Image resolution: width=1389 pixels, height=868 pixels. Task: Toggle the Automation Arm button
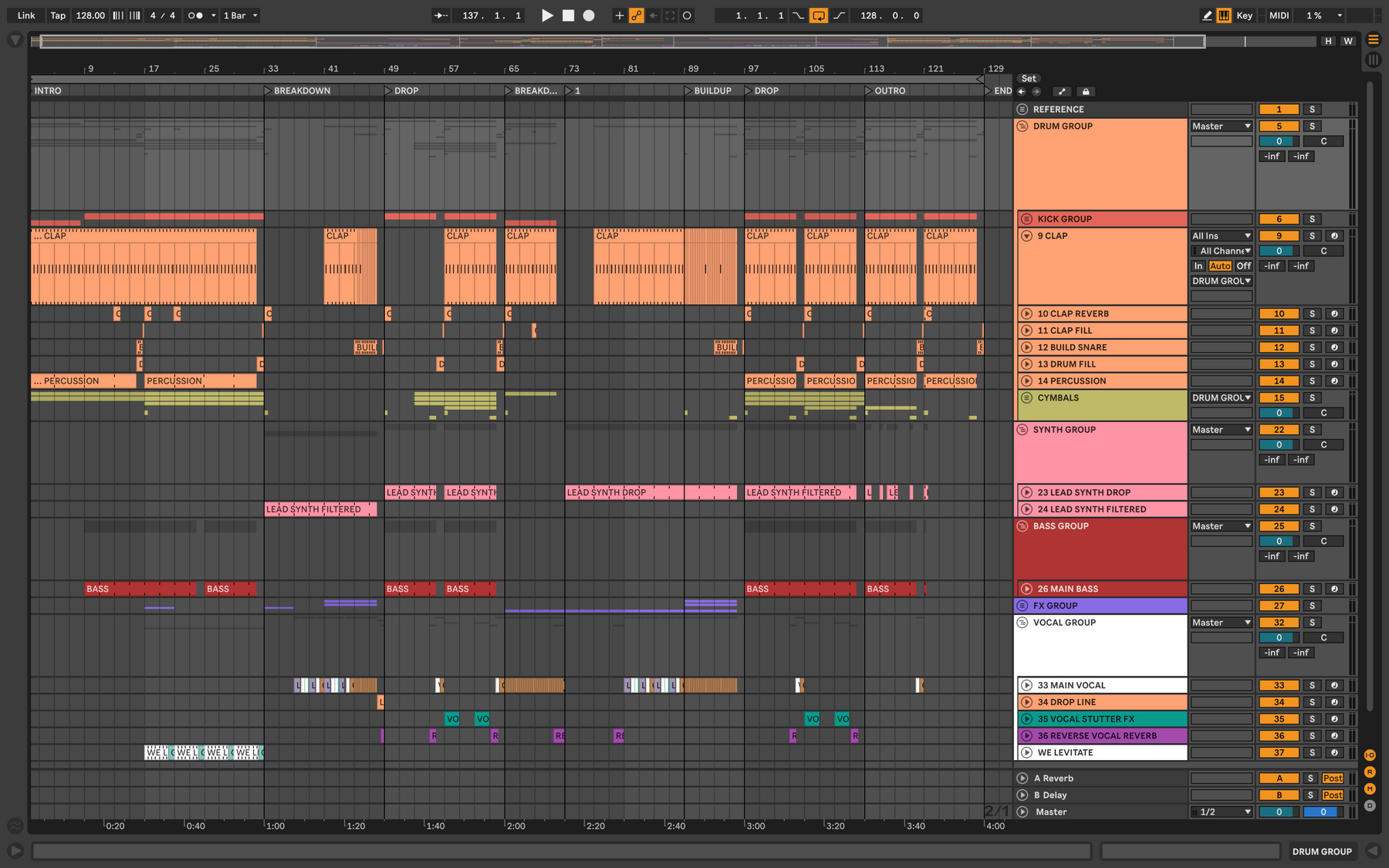pos(637,15)
